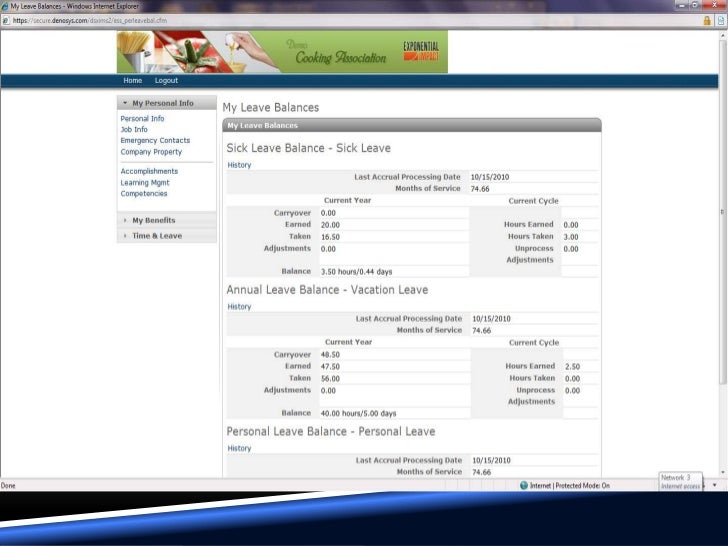View History for Annual Leave Balance

point(239,306)
